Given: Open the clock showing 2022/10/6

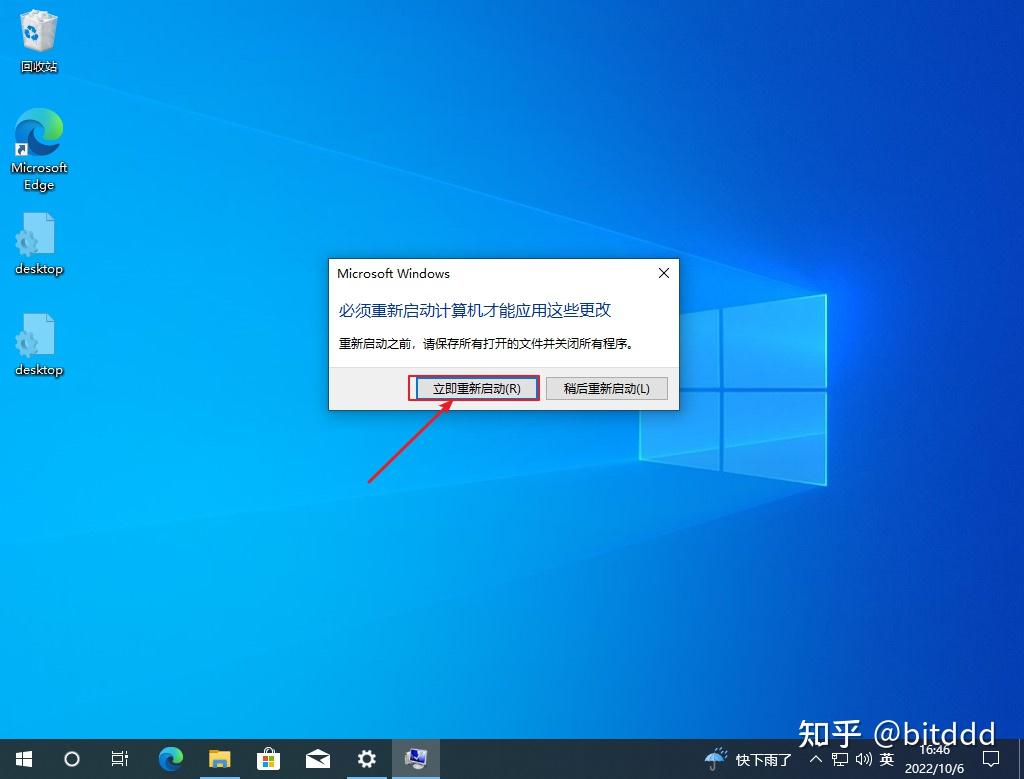Looking at the screenshot, I should 934,759.
